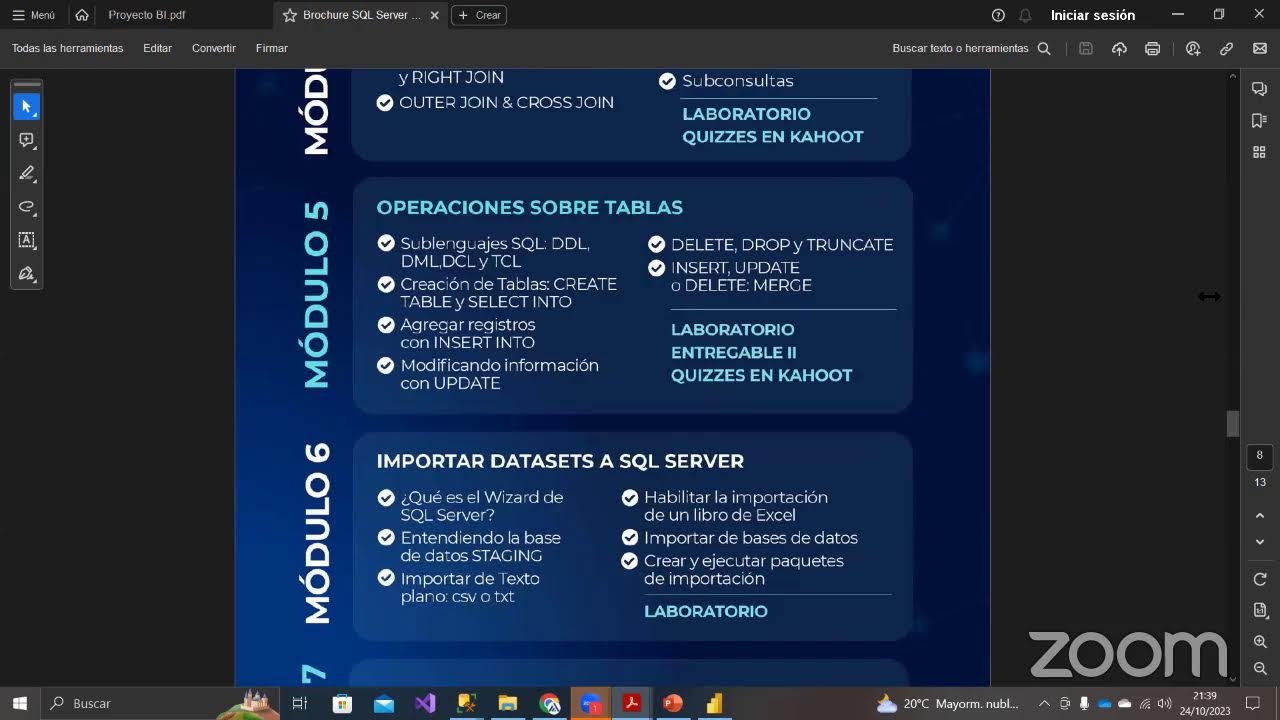
Task: Open the Firmar menu
Action: 271,48
